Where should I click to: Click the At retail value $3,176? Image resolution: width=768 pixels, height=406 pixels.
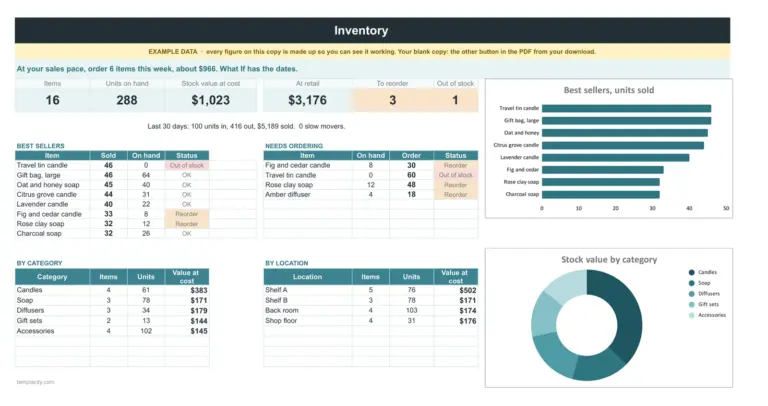point(307,100)
